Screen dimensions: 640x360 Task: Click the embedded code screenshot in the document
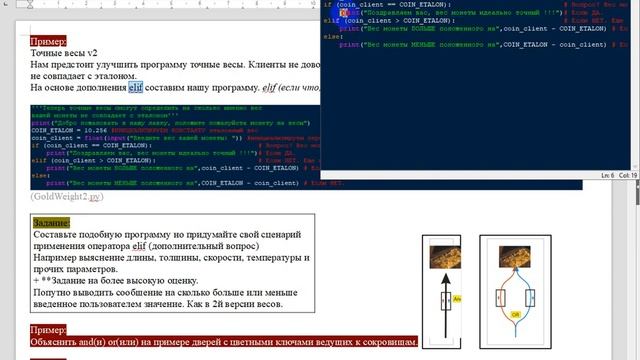point(176,147)
